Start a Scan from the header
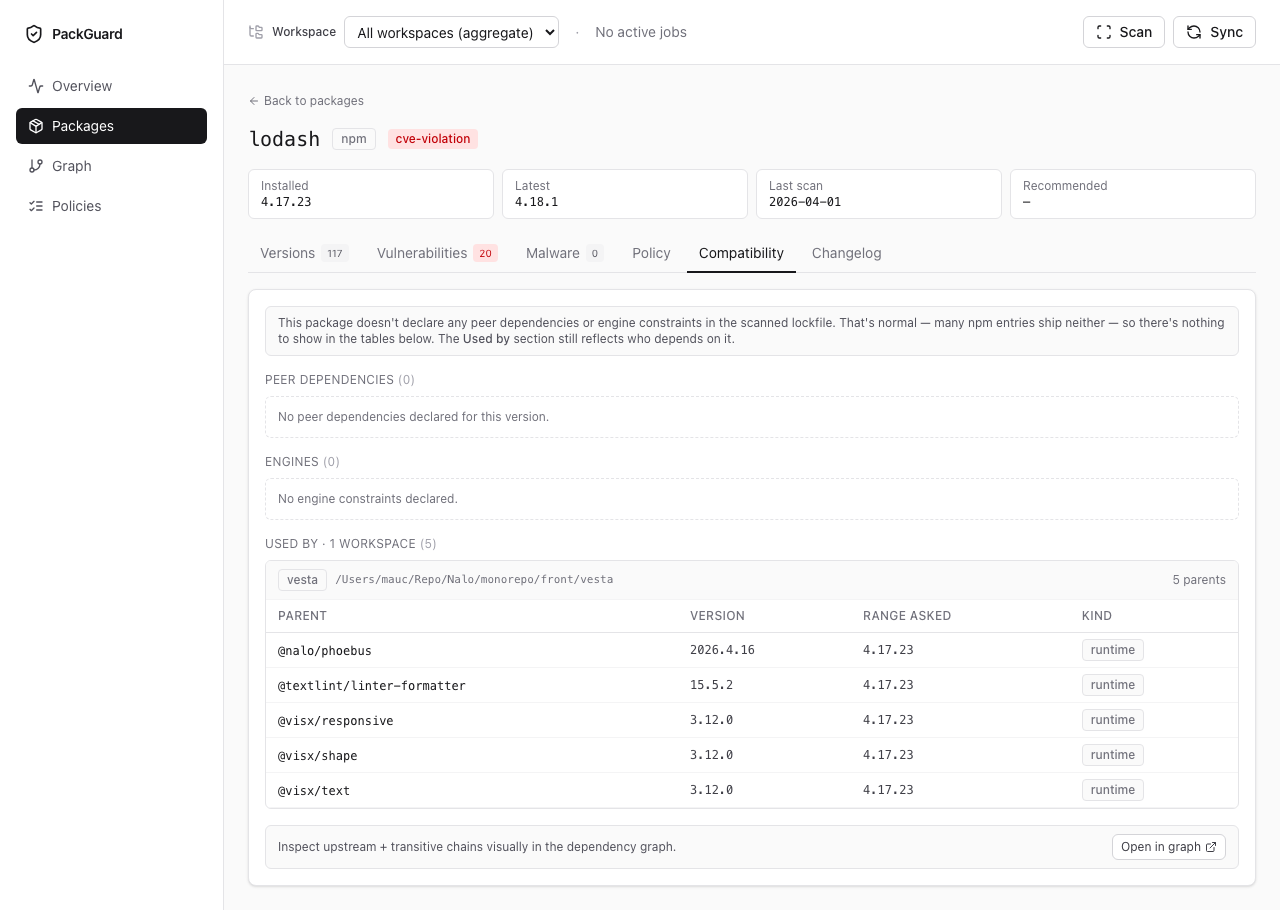The height and width of the screenshot is (910, 1280). click(x=1124, y=32)
